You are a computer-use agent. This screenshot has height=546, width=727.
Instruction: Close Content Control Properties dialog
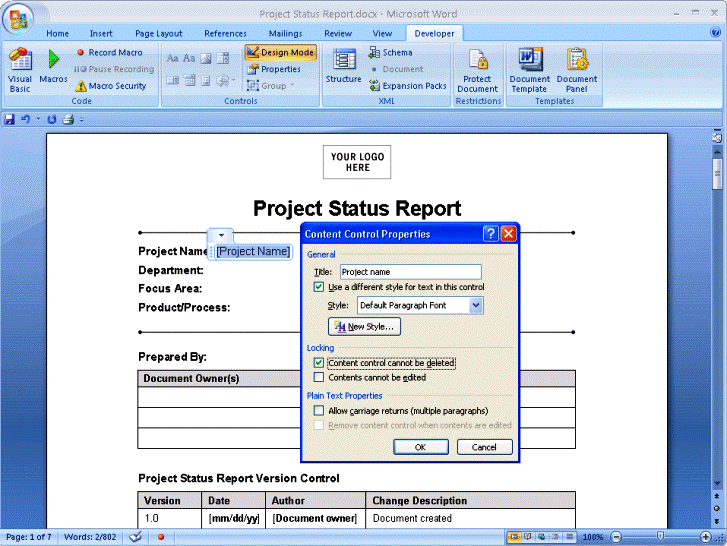pos(509,234)
